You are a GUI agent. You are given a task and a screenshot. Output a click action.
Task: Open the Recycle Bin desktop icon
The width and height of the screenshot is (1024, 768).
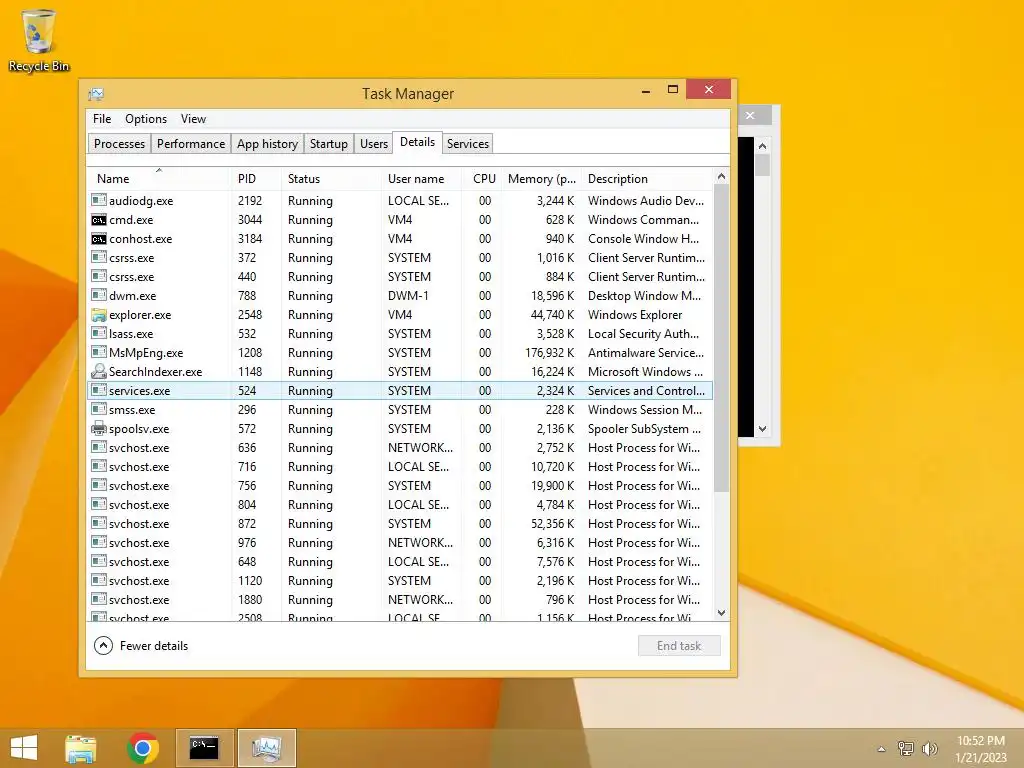pos(39,40)
